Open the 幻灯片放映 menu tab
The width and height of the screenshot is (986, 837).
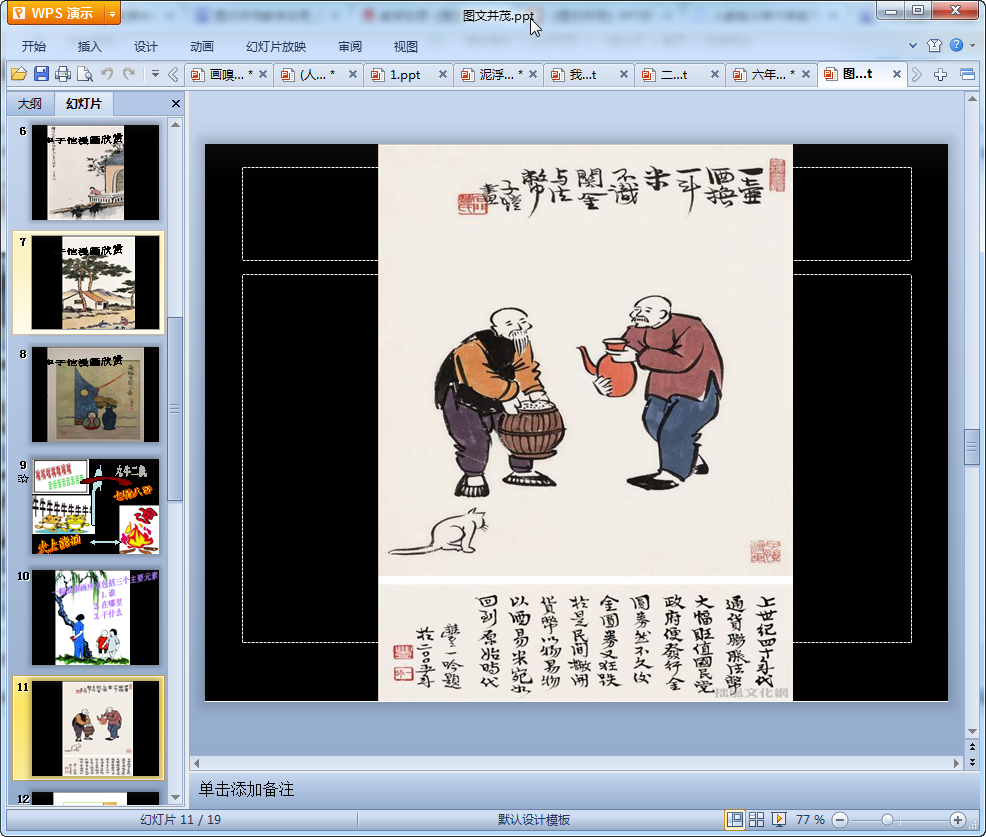pos(276,47)
